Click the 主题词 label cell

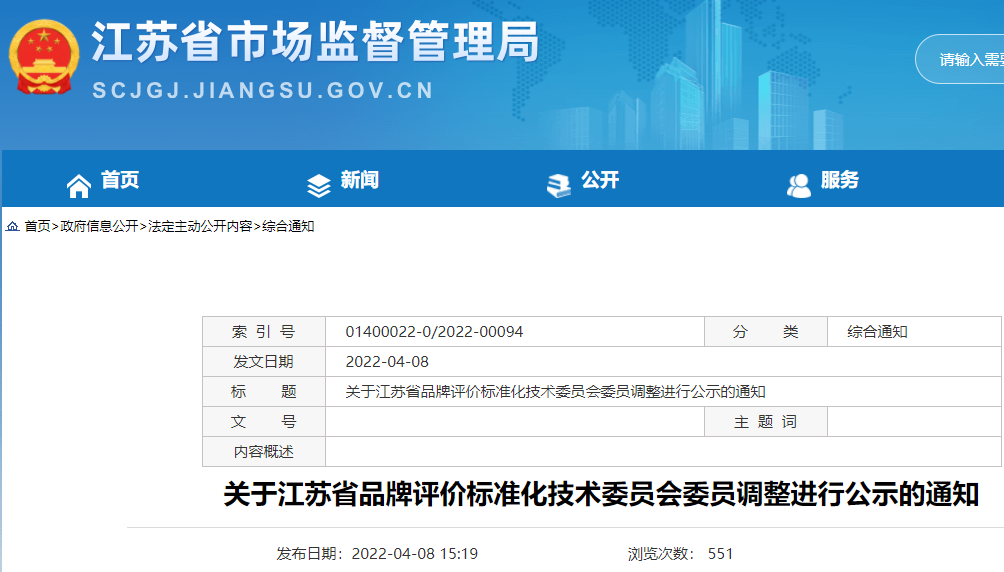click(766, 421)
